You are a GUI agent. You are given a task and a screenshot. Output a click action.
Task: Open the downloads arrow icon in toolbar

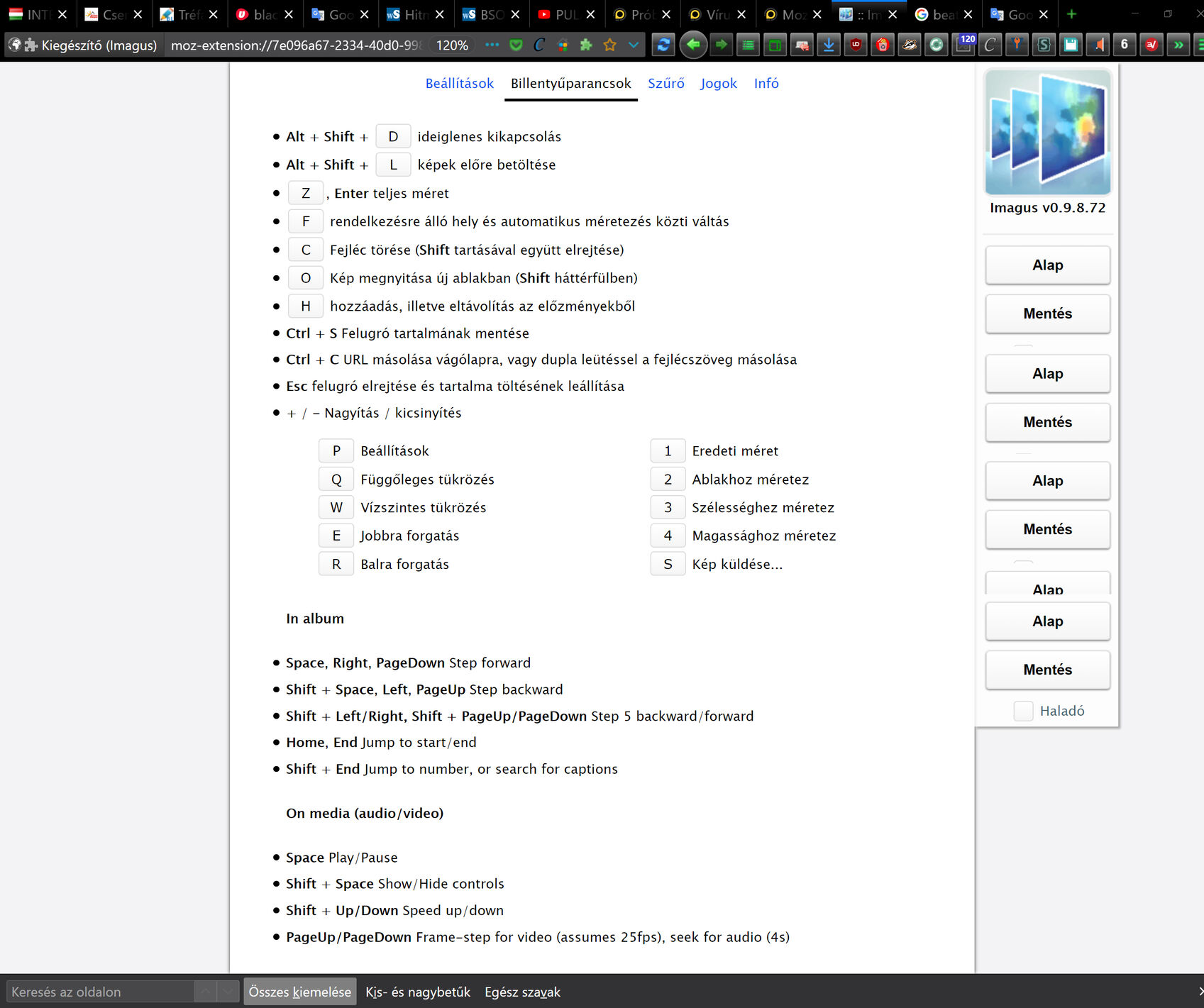point(828,45)
